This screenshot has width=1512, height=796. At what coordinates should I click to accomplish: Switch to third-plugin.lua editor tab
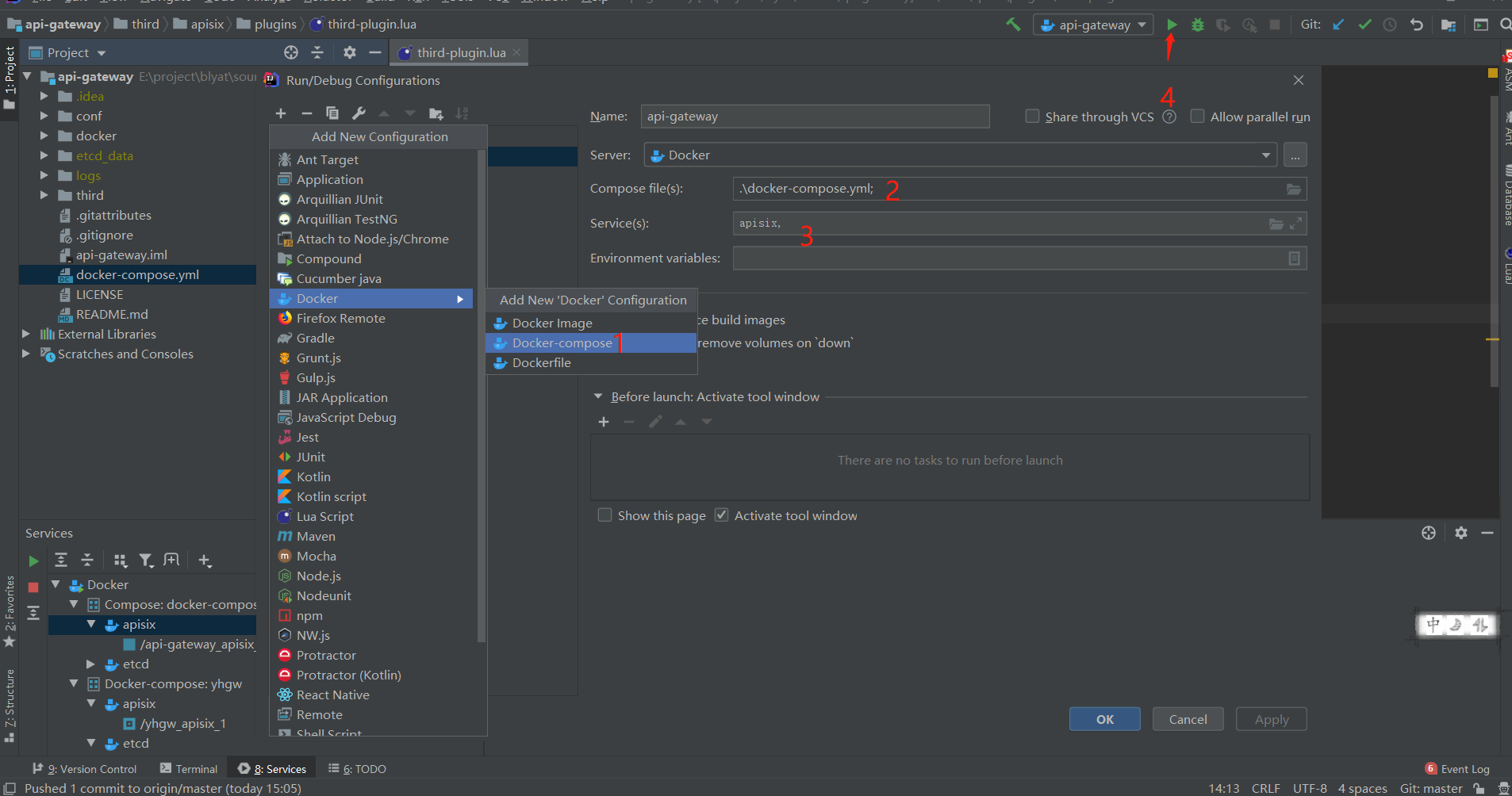(460, 52)
